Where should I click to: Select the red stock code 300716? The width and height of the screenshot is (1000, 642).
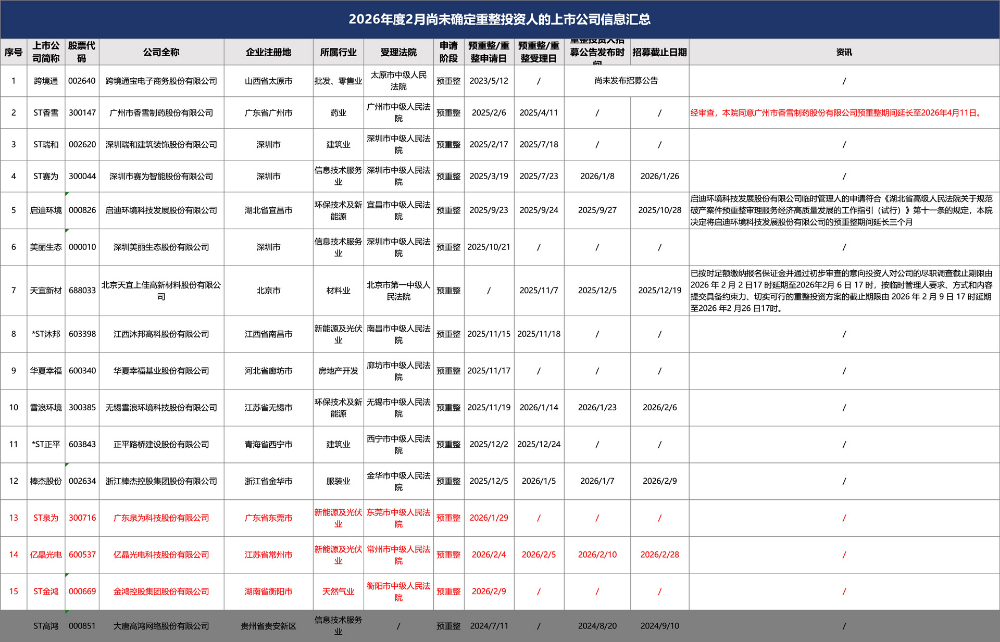[81, 518]
